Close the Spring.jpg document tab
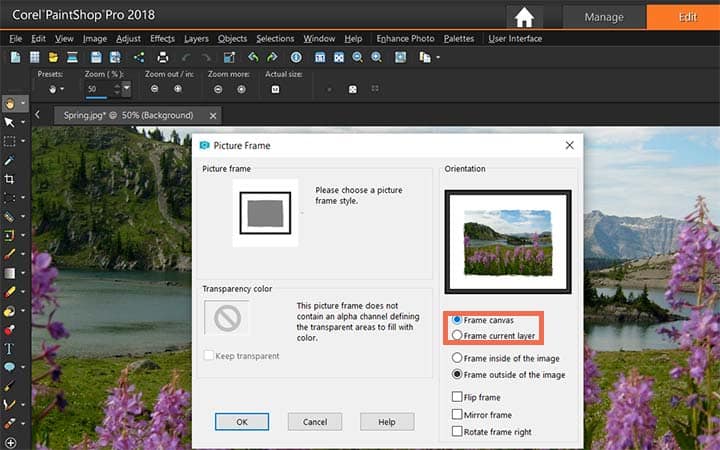The image size is (720, 450). (x=213, y=116)
